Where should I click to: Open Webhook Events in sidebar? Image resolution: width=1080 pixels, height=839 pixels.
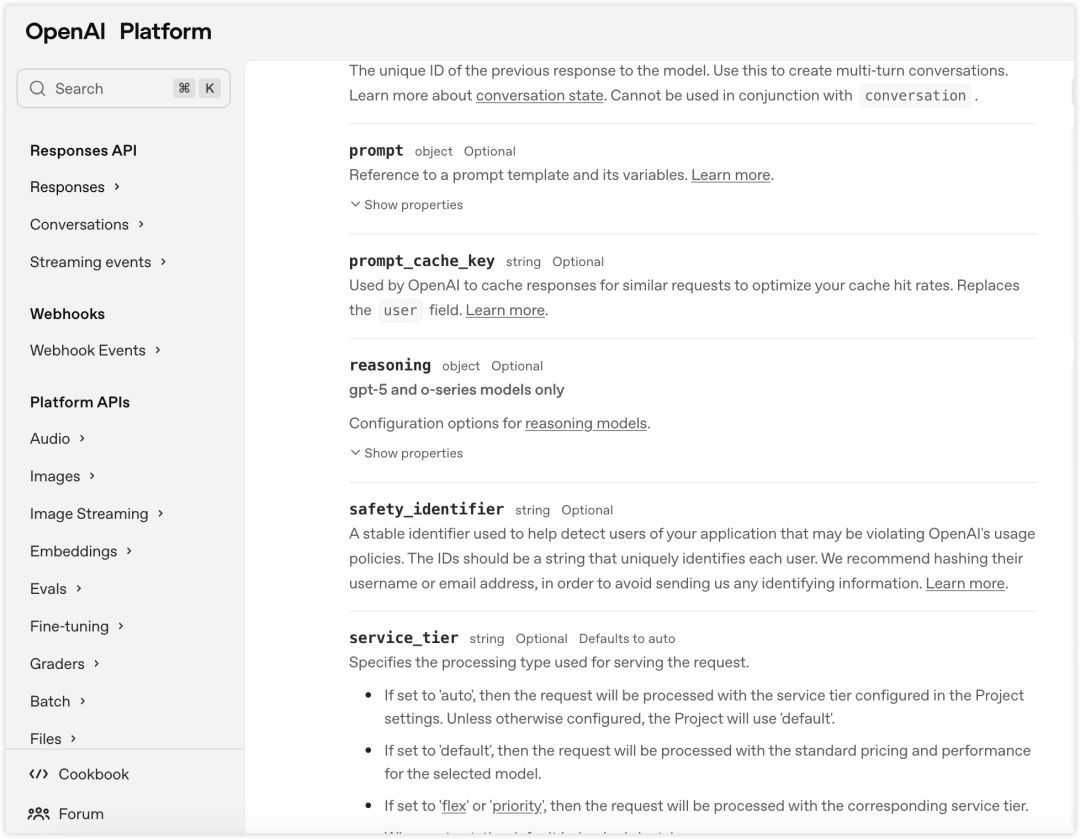tap(88, 350)
